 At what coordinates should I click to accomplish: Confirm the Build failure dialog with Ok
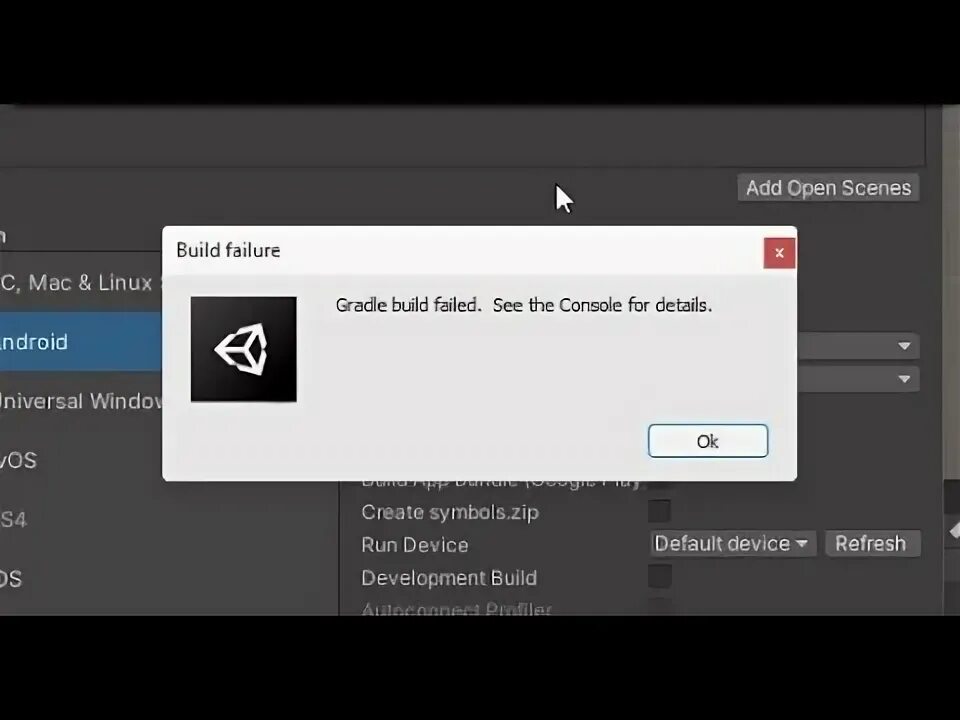click(x=708, y=441)
